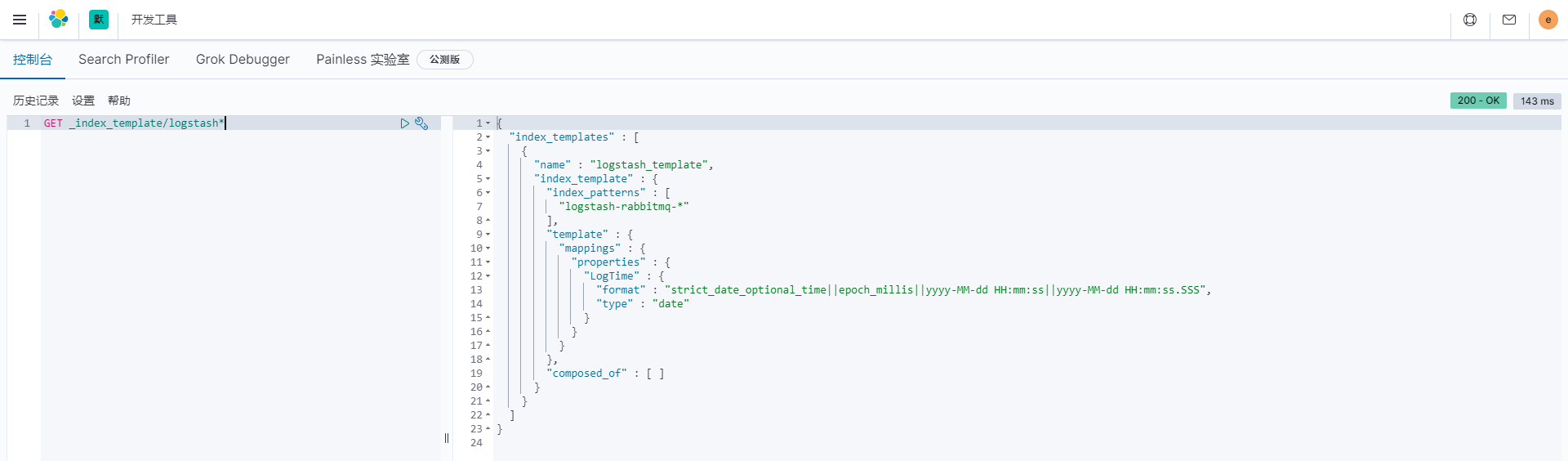
Task: Click response line number 24
Action: coord(476,443)
